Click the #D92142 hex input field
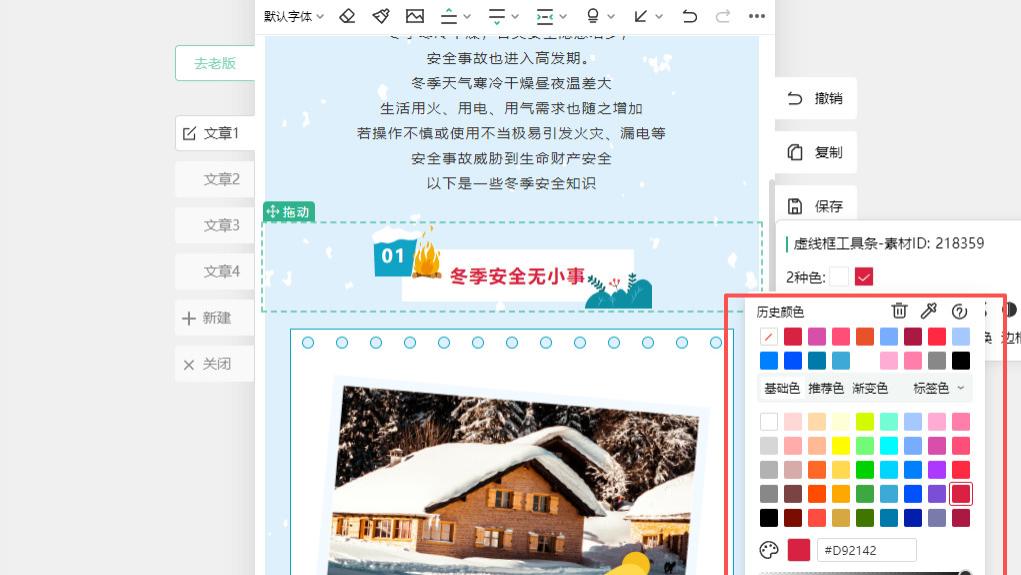 click(866, 550)
